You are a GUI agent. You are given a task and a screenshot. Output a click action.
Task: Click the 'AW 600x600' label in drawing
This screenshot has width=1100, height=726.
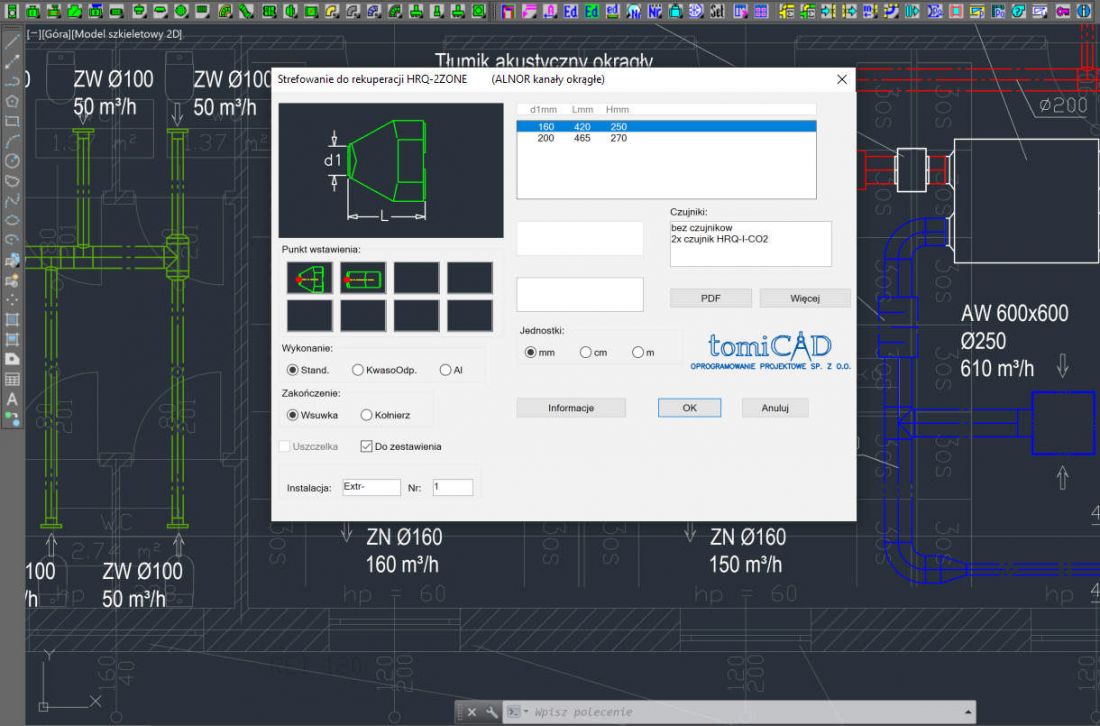1014,314
